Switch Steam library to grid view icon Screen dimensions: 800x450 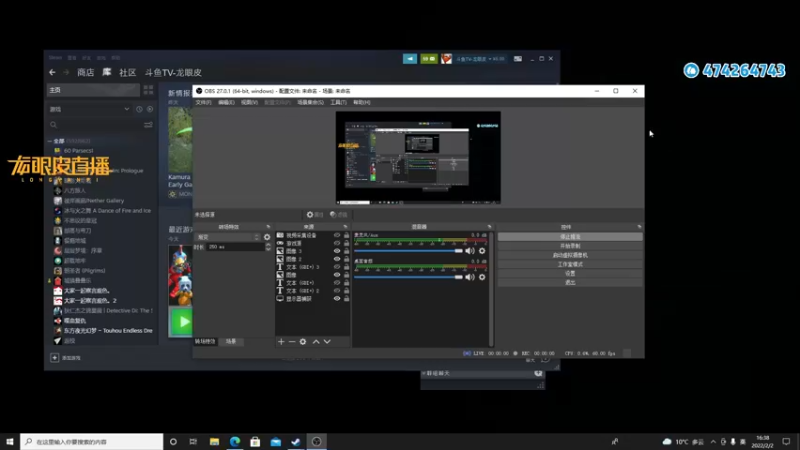[148, 90]
